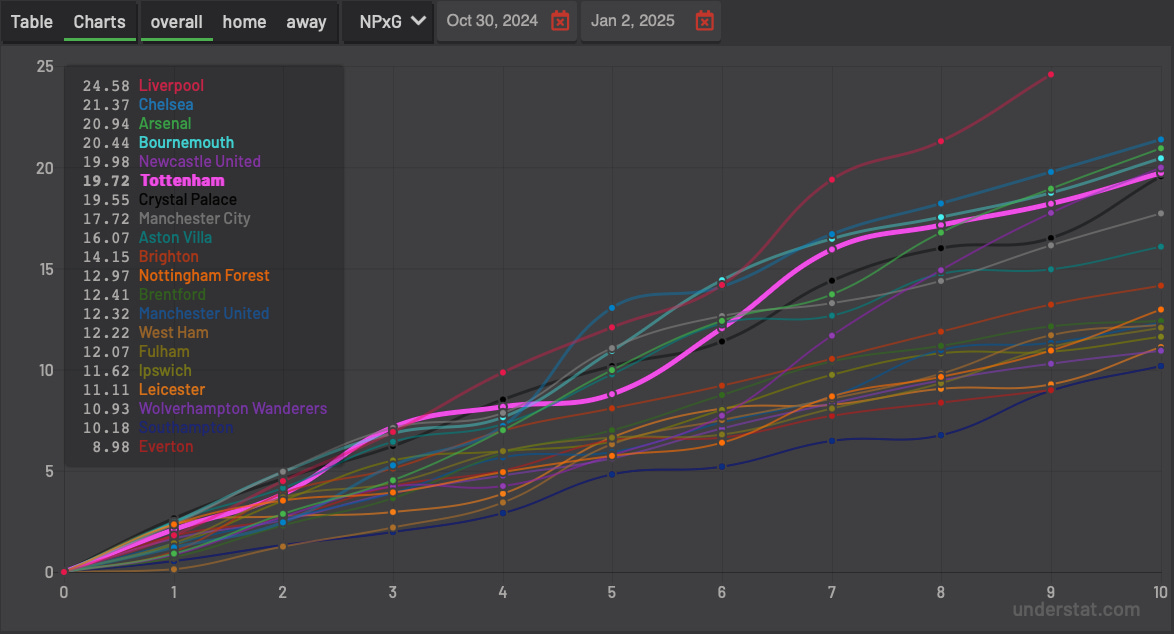
Task: Open the NPxG metric dropdown
Action: pyautogui.click(x=389, y=22)
